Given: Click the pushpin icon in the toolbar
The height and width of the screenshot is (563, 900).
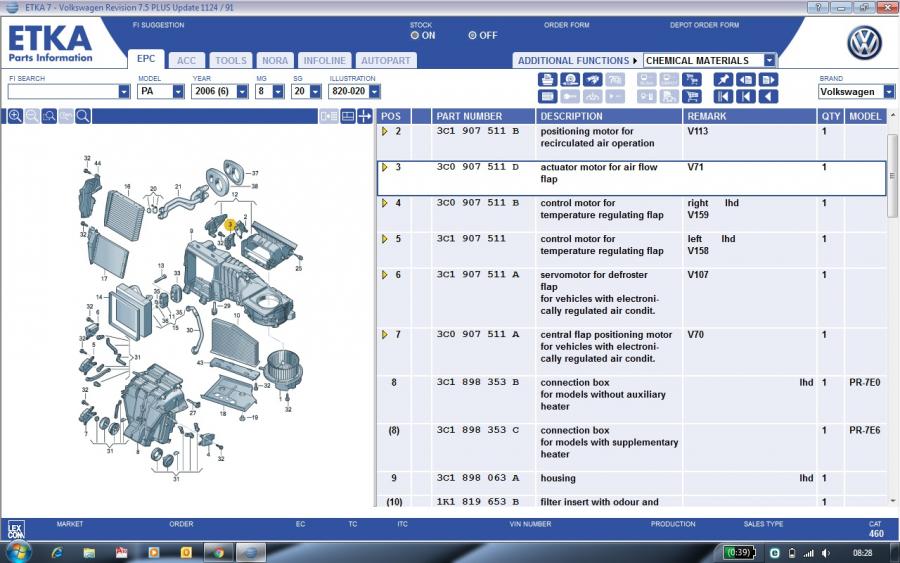Looking at the screenshot, I should [x=722, y=79].
